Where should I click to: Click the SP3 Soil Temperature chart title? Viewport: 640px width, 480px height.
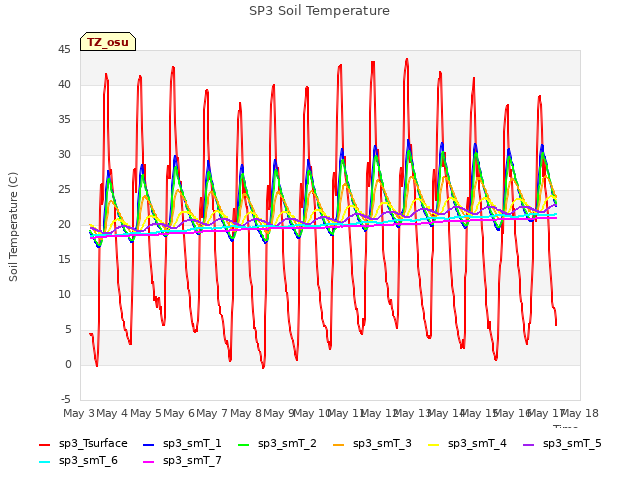319,11
